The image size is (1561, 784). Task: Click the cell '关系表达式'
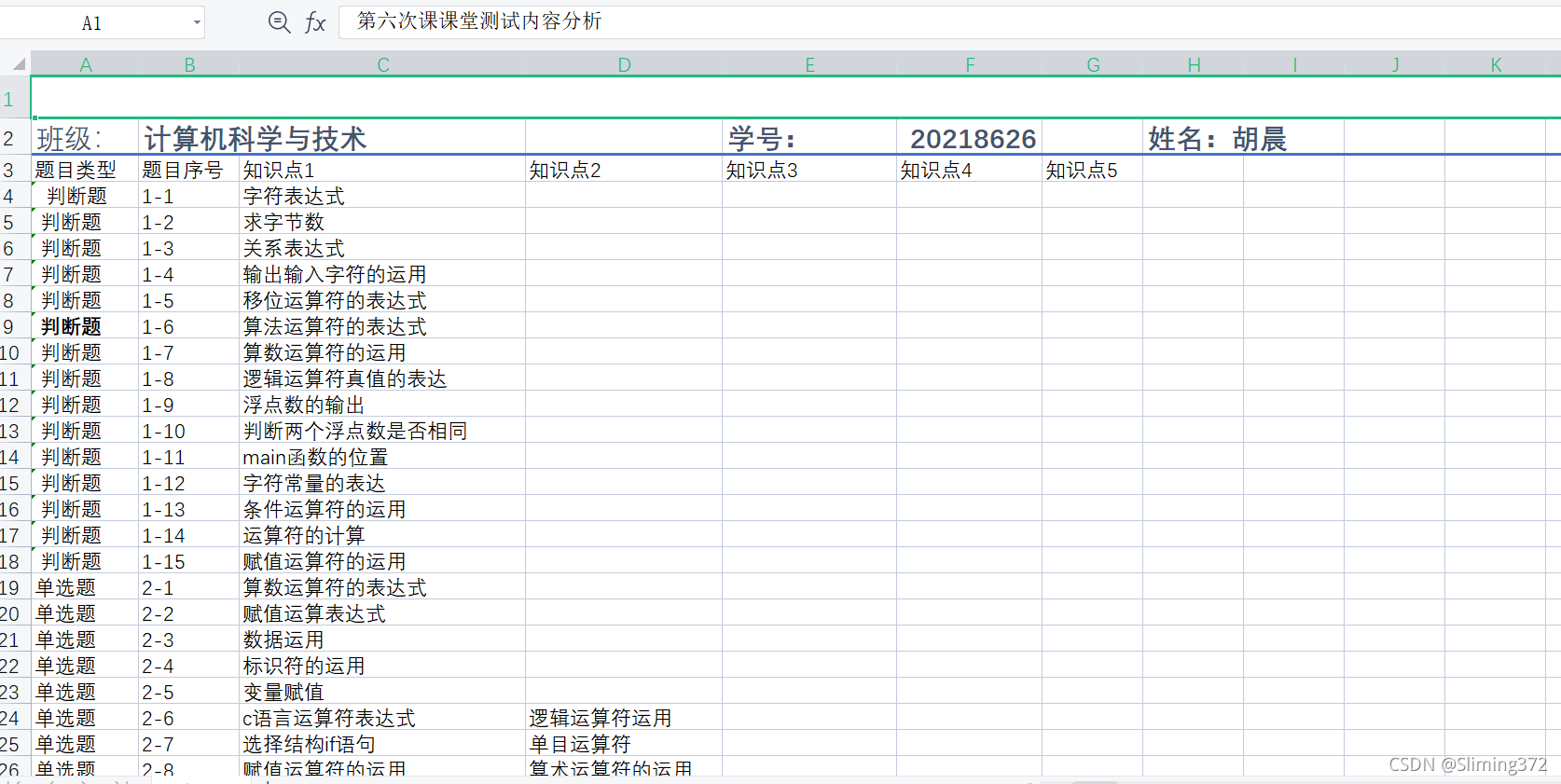(382, 248)
